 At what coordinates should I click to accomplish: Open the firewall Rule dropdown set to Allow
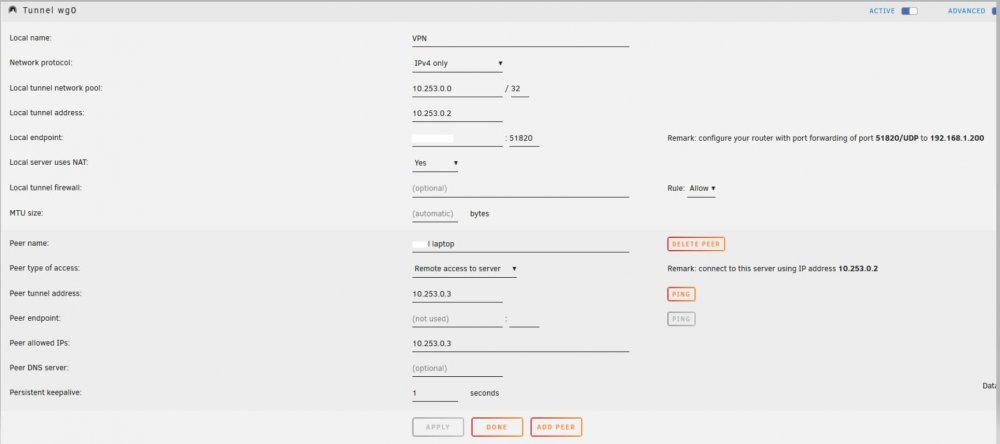click(702, 189)
